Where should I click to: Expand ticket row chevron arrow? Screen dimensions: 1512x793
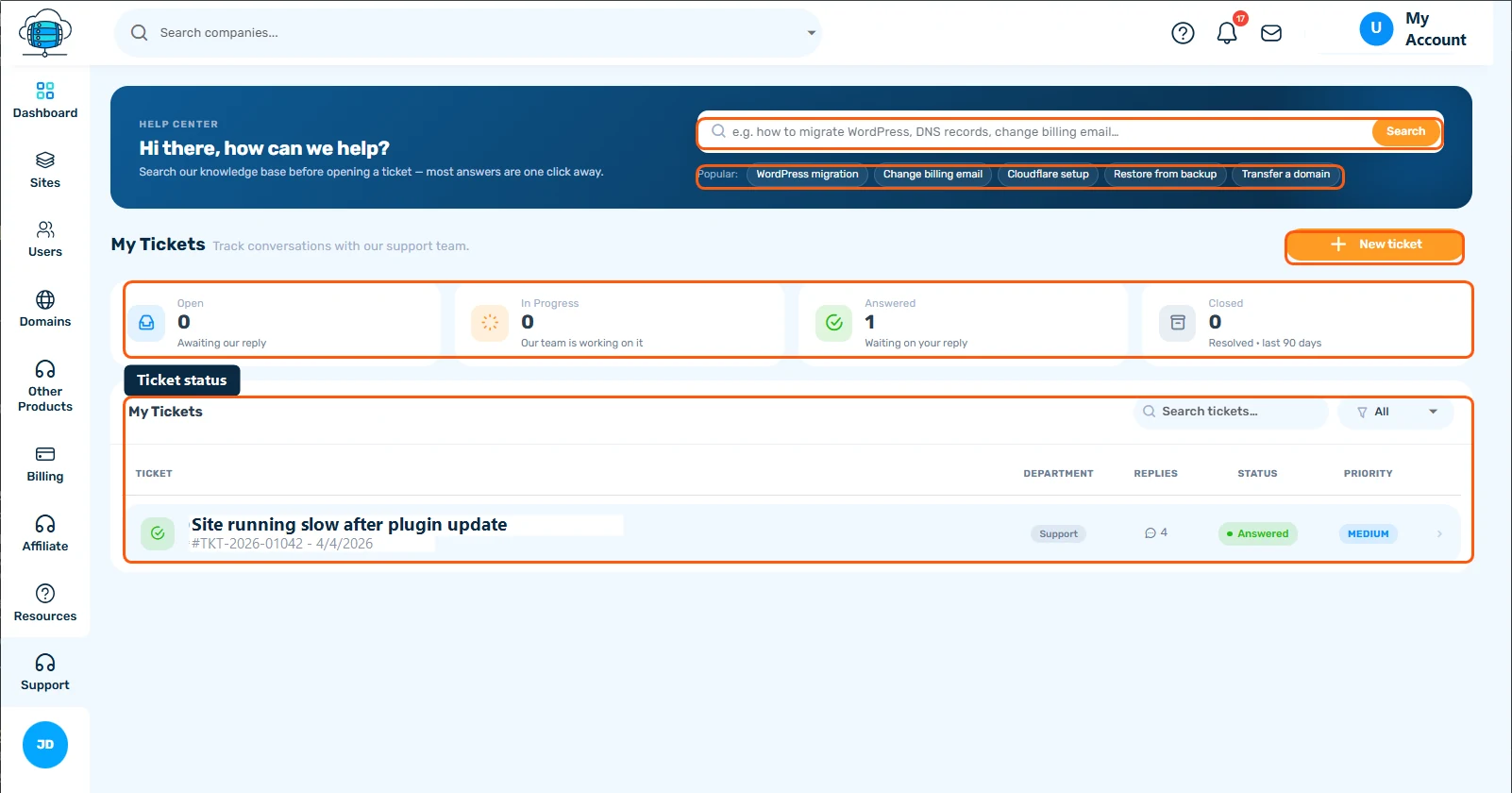[x=1439, y=533]
